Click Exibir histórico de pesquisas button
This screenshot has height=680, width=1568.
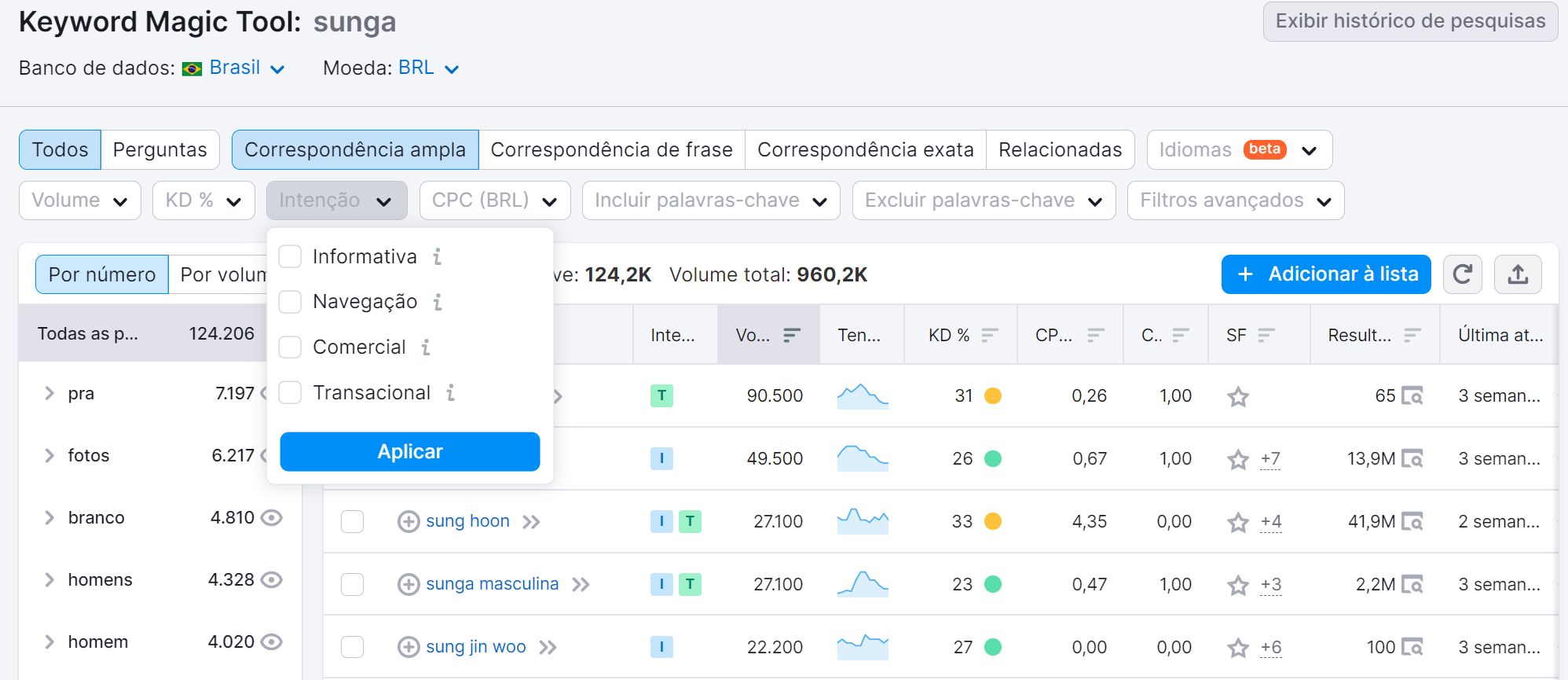[1410, 21]
